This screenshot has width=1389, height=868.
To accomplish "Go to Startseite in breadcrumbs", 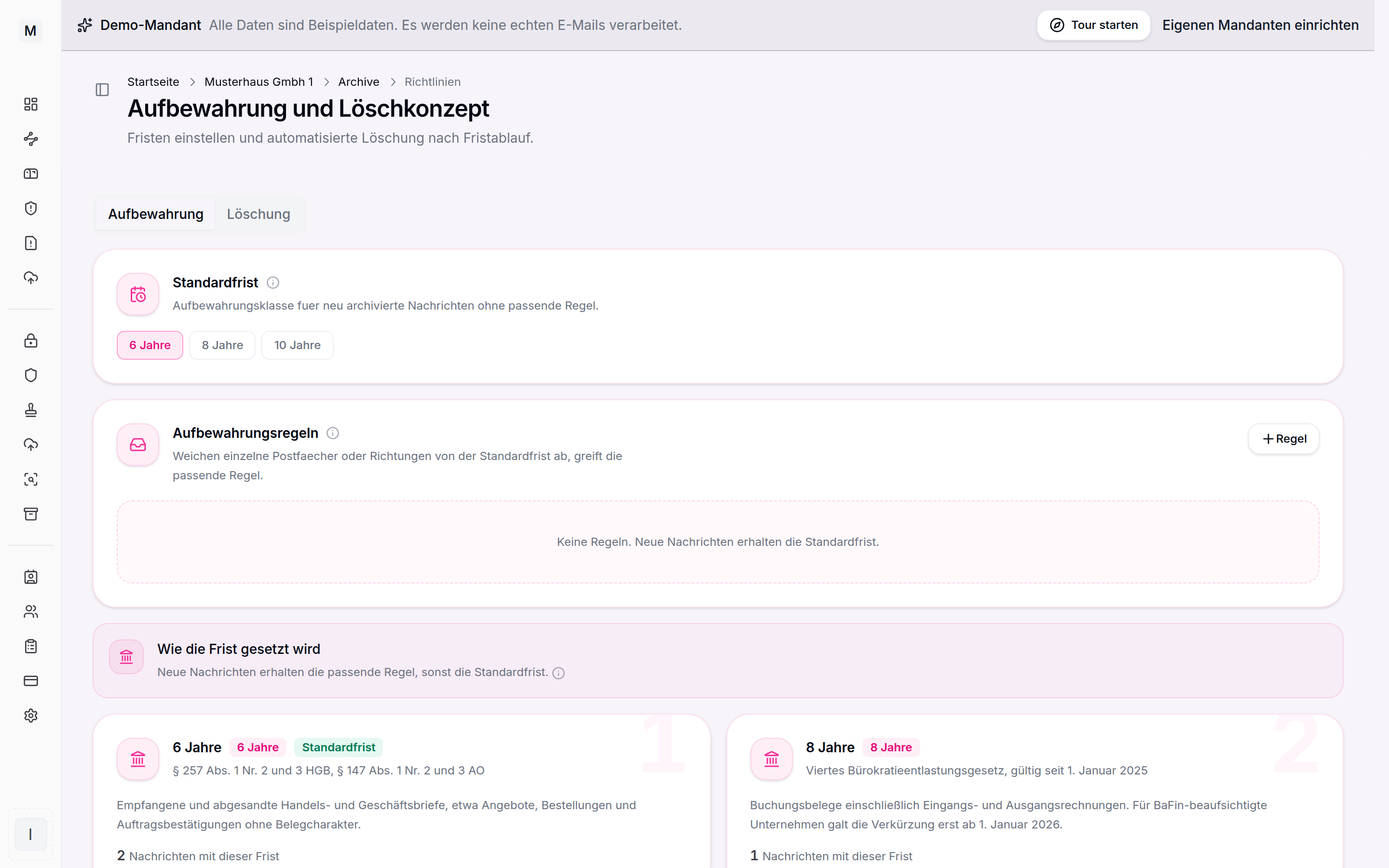I will pyautogui.click(x=153, y=82).
